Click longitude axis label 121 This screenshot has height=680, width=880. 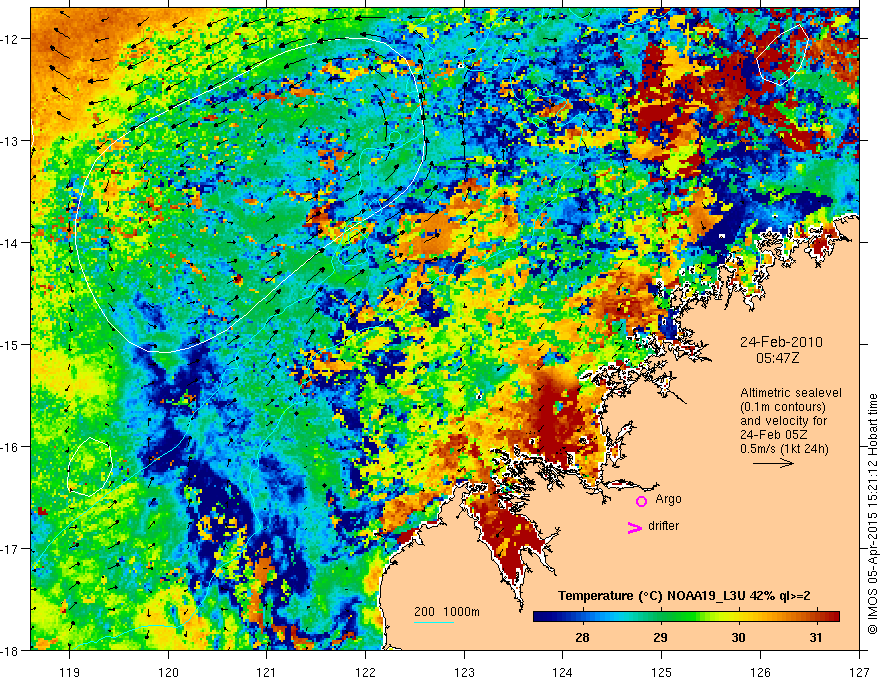coord(267,672)
